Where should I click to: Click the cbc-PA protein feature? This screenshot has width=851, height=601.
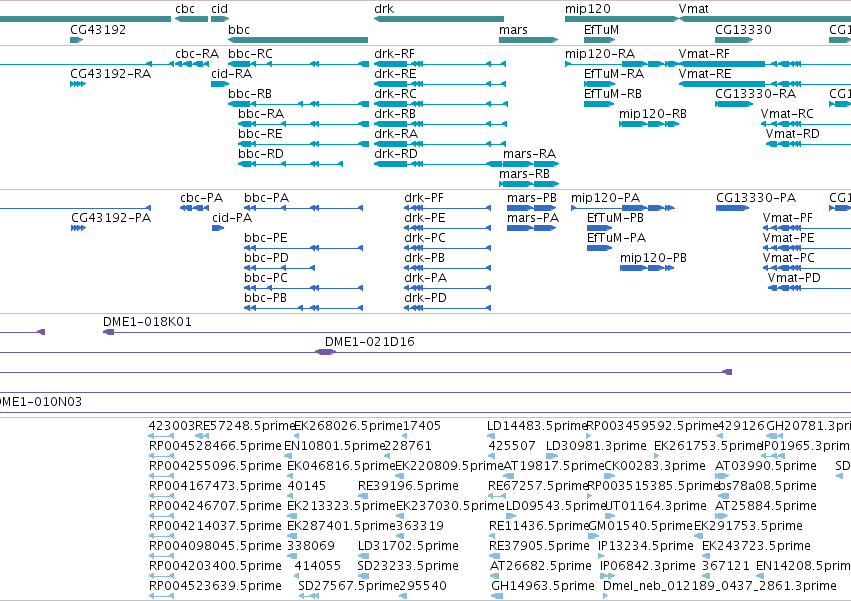tap(194, 208)
